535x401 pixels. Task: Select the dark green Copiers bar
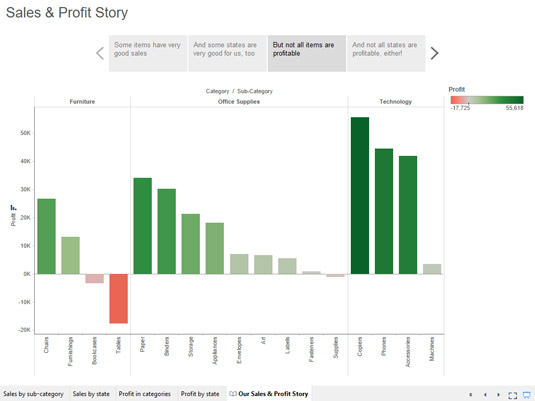tap(360, 196)
